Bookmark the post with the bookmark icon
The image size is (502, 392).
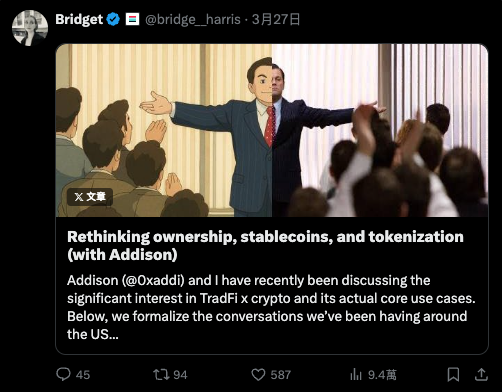tap(453, 375)
